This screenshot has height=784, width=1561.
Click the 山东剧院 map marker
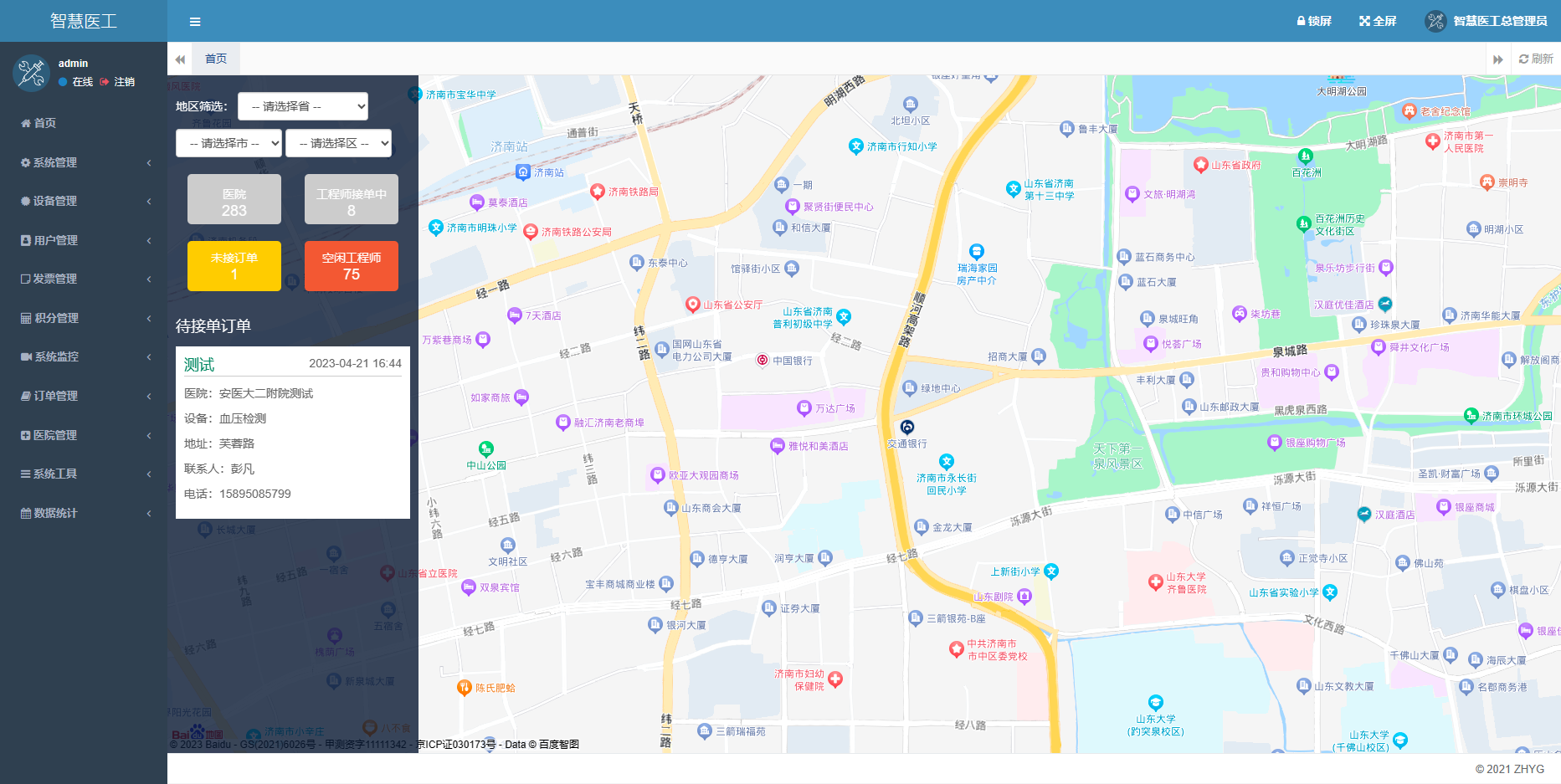tap(1024, 597)
